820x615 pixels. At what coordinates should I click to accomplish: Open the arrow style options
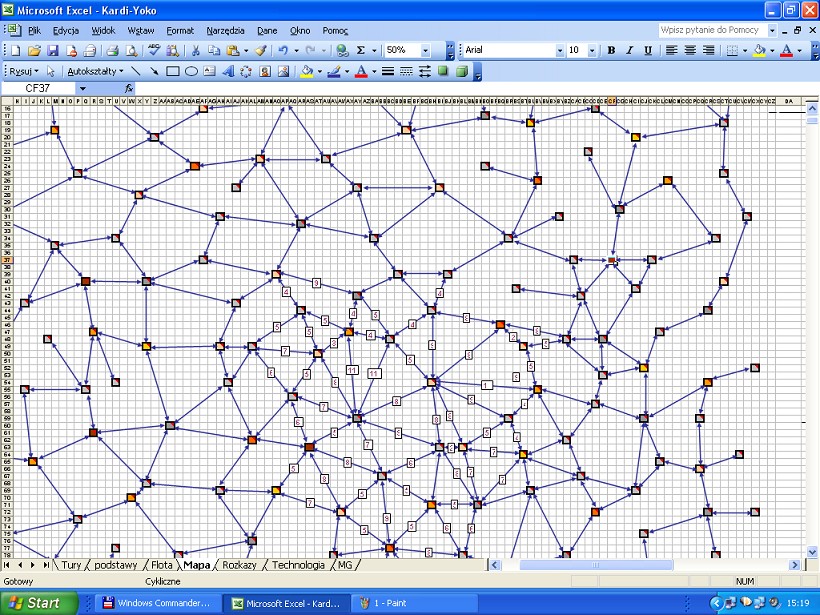coord(425,71)
